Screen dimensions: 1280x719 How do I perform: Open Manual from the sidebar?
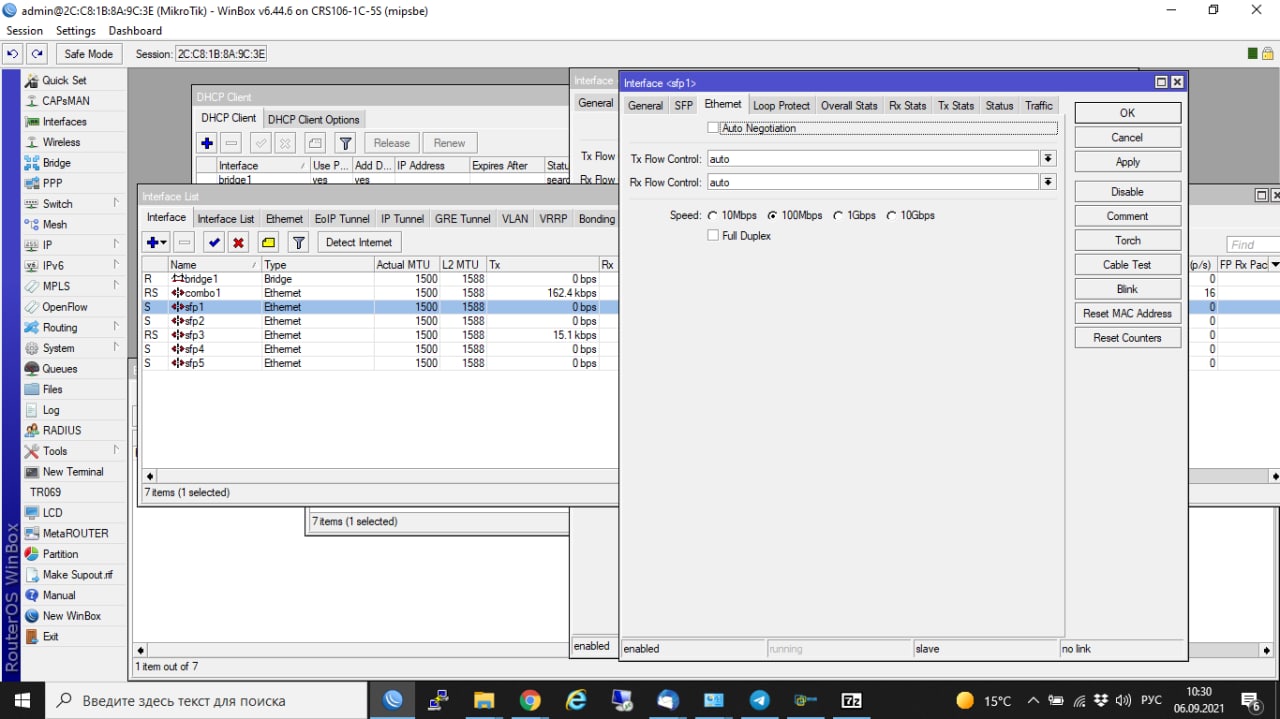(x=58, y=595)
